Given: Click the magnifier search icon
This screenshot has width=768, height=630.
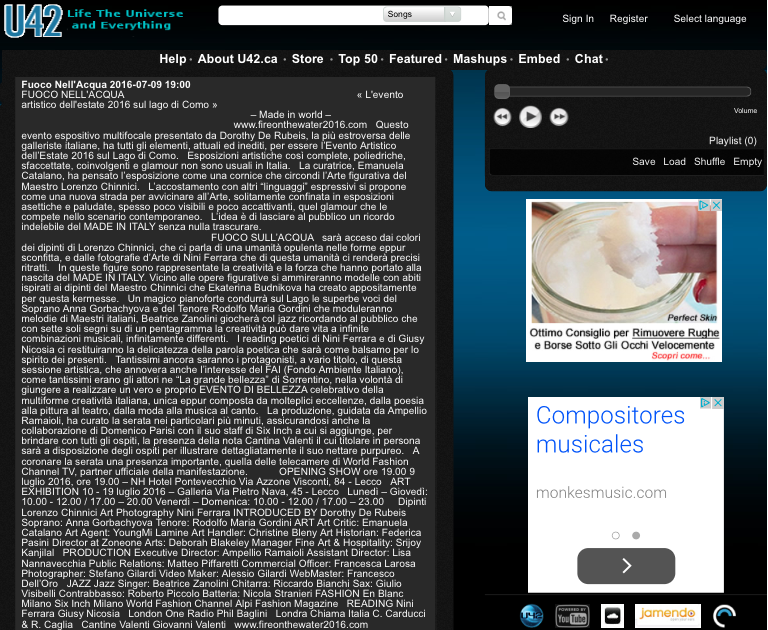Looking at the screenshot, I should point(500,15).
